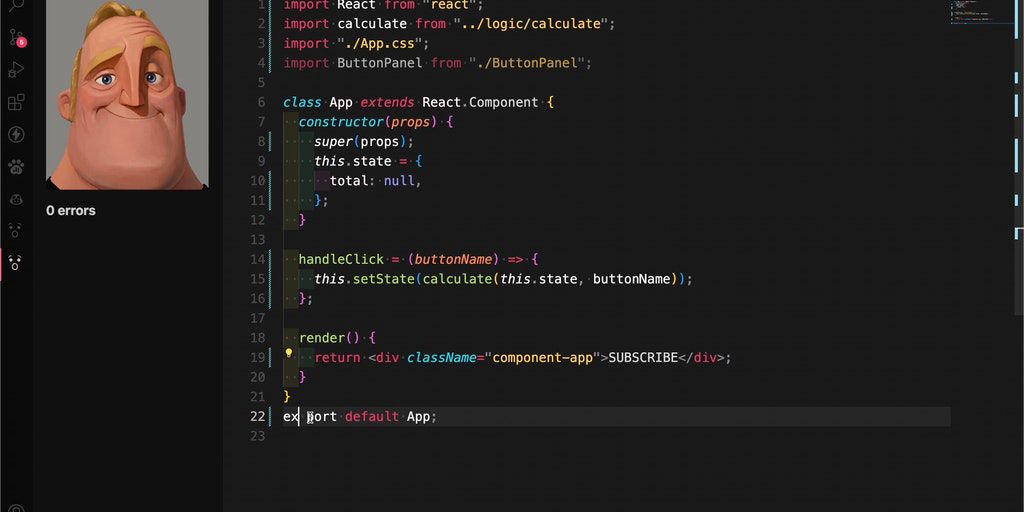
Task: Click the "return" keyword on line 19
Action: tap(337, 357)
